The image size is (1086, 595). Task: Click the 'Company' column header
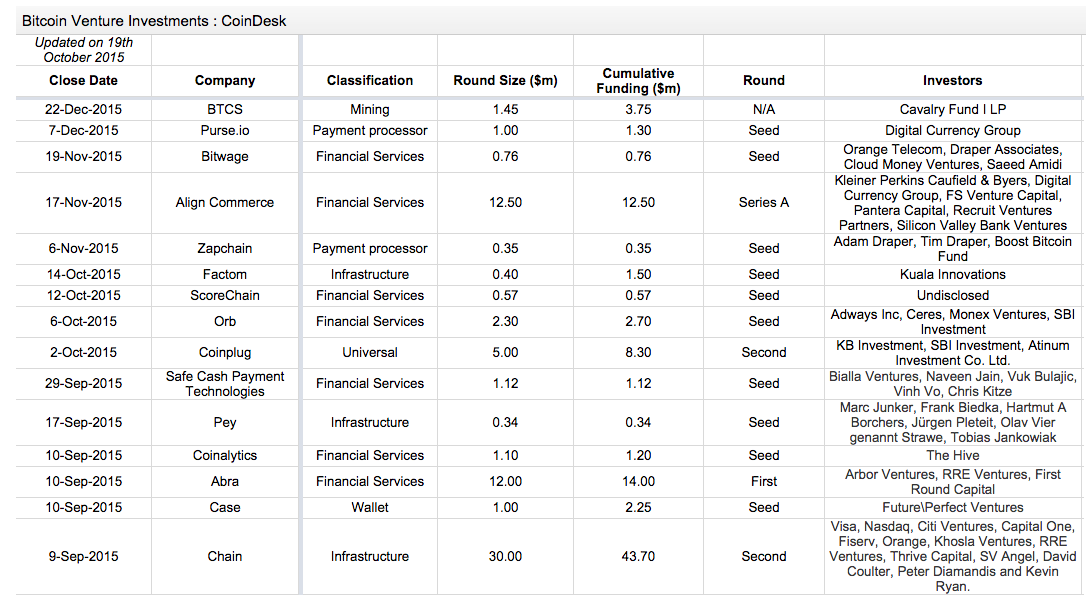(x=225, y=80)
